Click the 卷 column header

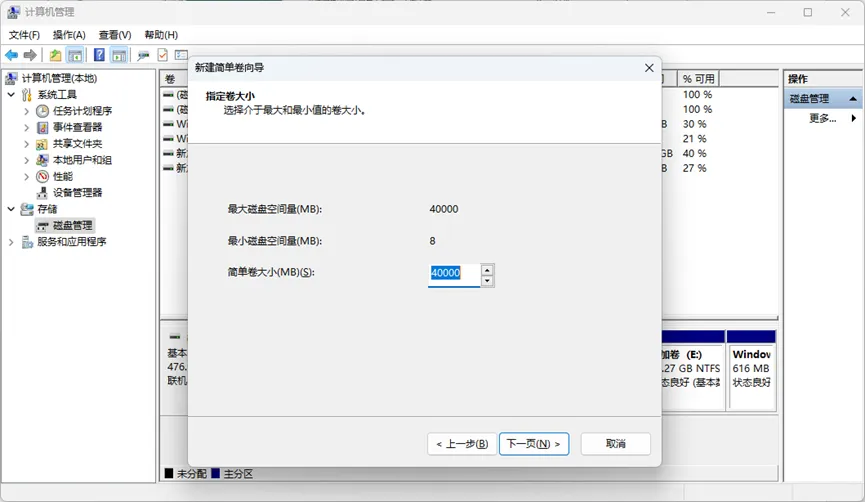[x=173, y=79]
